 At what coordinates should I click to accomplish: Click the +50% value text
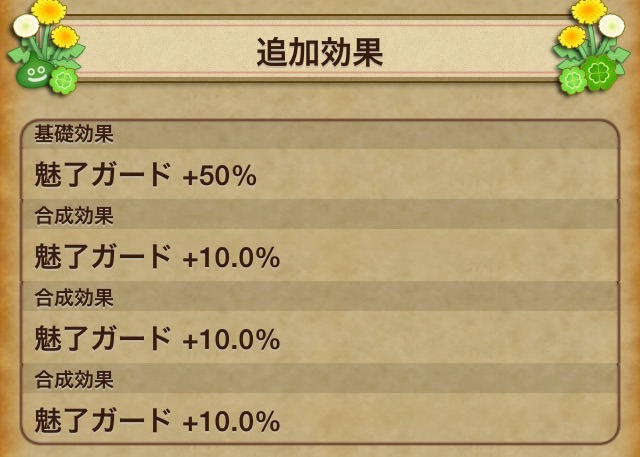[x=219, y=176]
